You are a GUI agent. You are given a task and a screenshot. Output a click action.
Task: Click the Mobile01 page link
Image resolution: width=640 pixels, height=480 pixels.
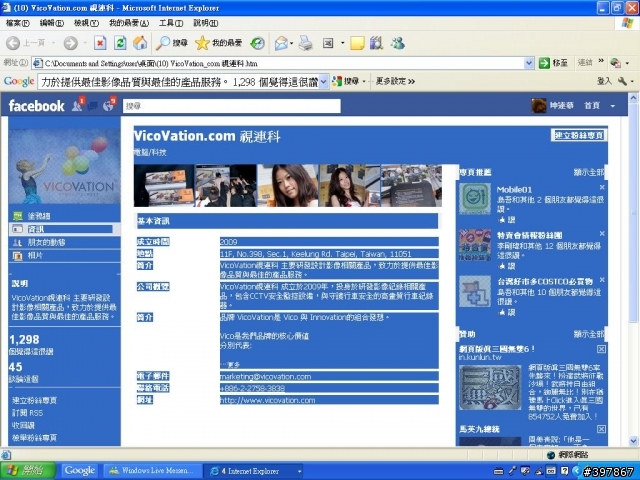(x=514, y=189)
